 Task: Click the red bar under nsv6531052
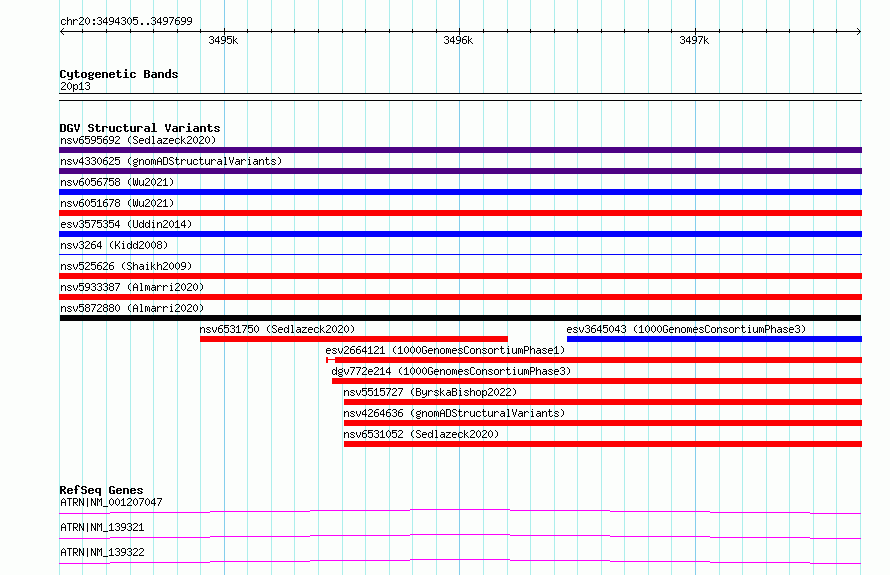pyautogui.click(x=603, y=444)
